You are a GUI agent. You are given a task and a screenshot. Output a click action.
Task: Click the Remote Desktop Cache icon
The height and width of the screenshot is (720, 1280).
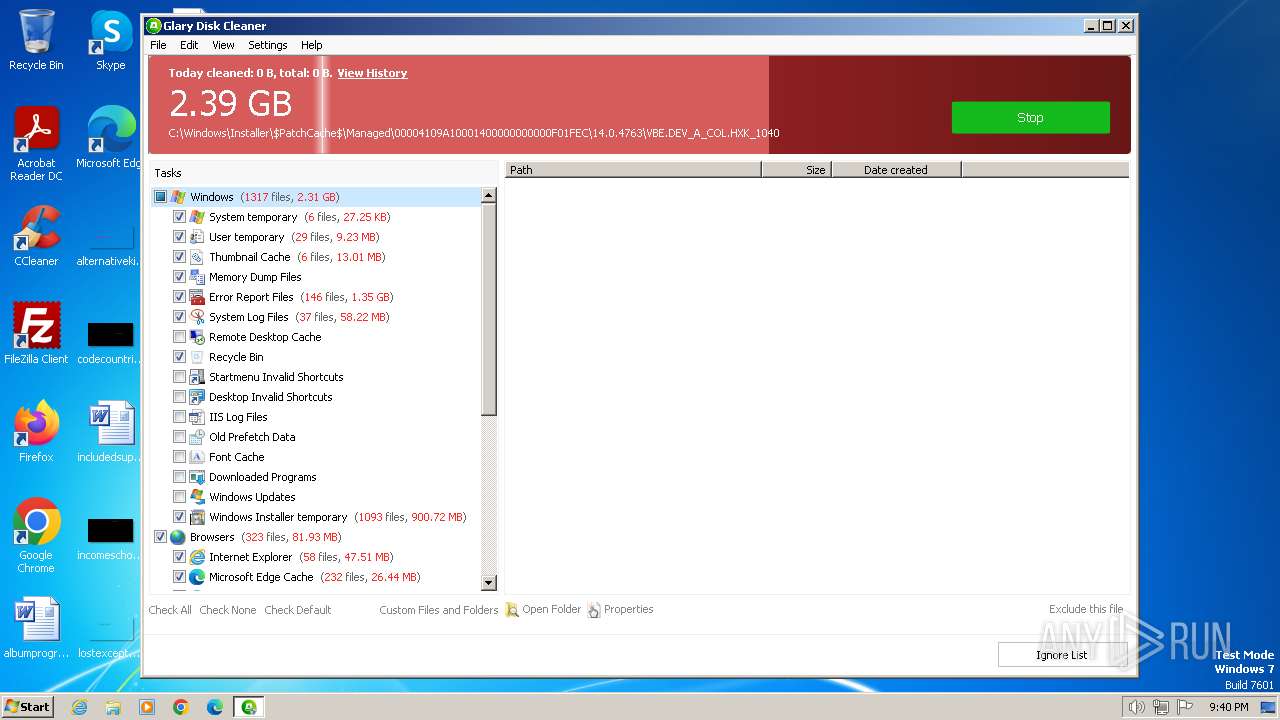pos(197,337)
